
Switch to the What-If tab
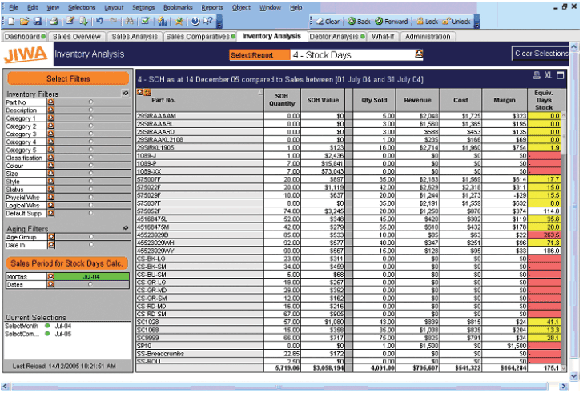(383, 36)
